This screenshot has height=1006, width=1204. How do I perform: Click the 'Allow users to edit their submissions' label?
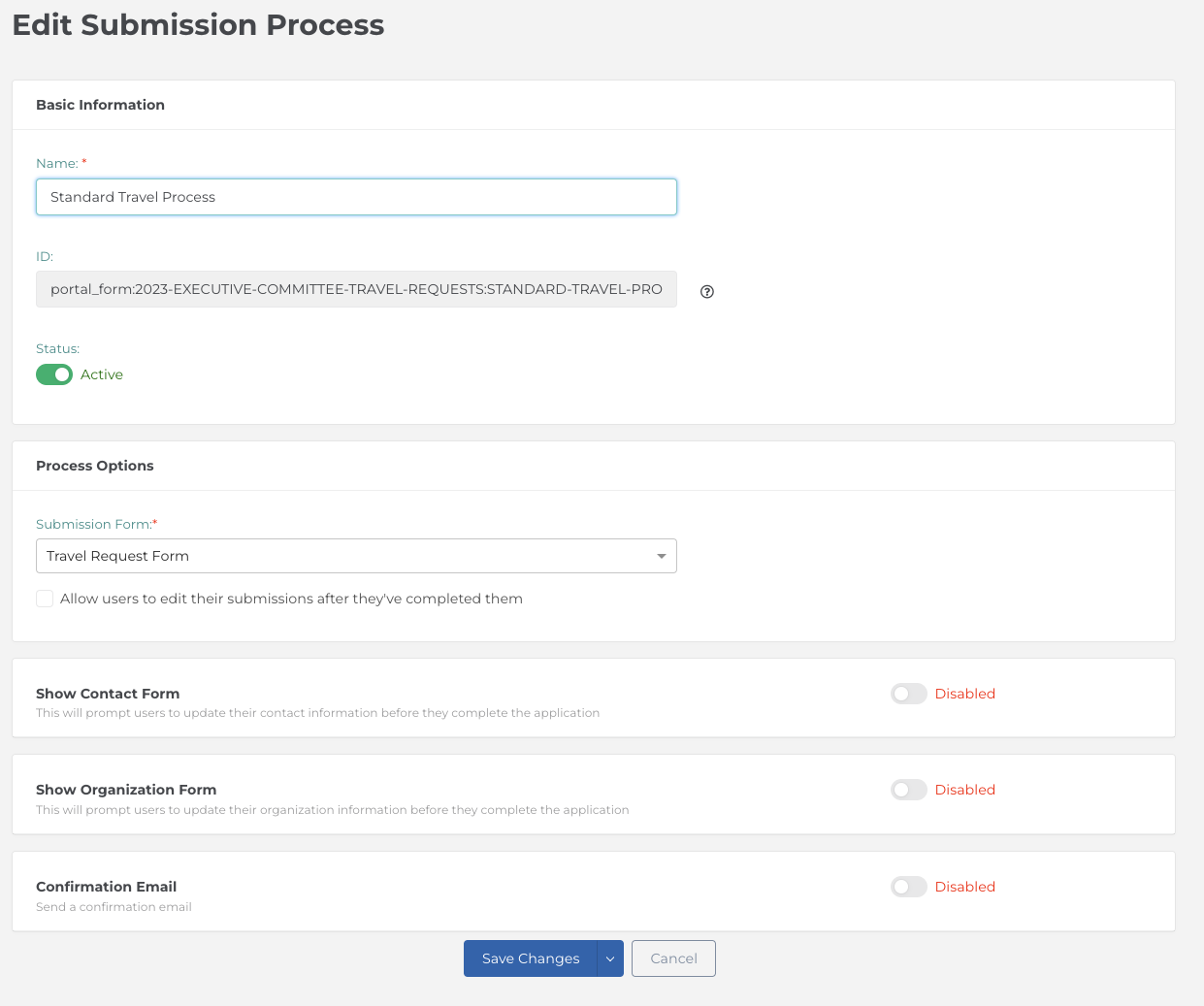[291, 599]
